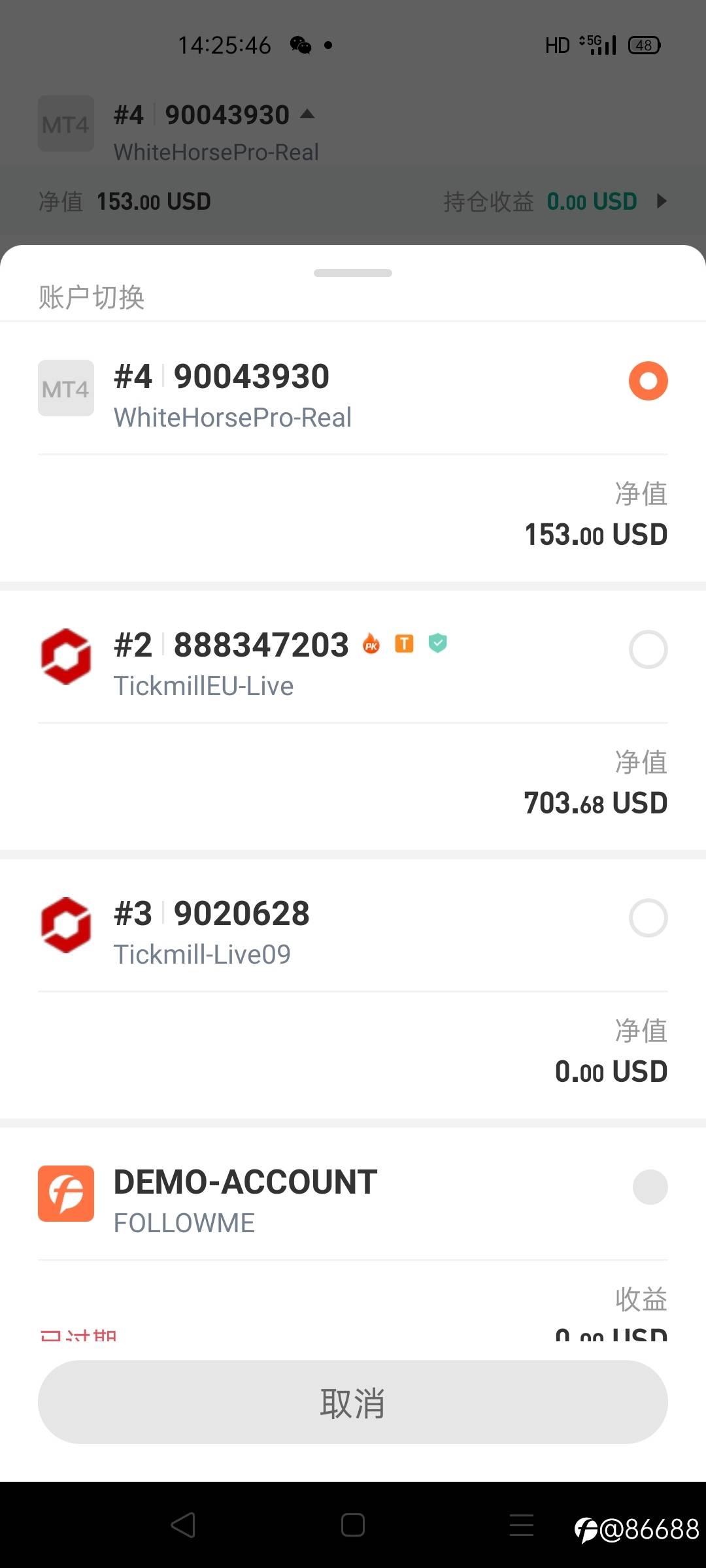Viewport: 706px width, 1568px height.
Task: Select the DEMO-ACCOUNT radio button
Action: coord(650,1186)
